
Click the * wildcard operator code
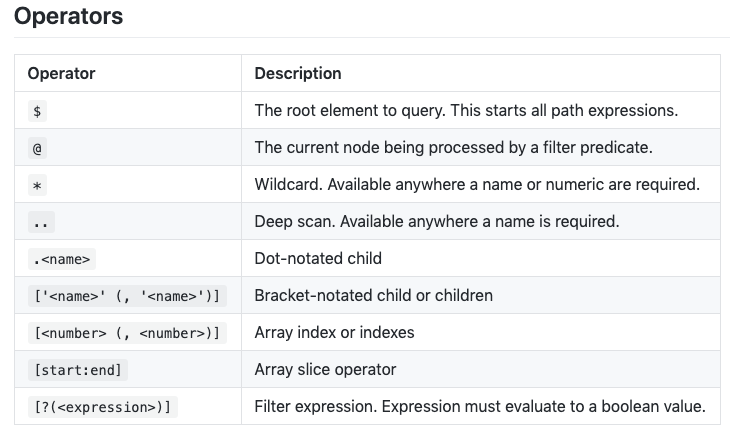click(x=38, y=185)
